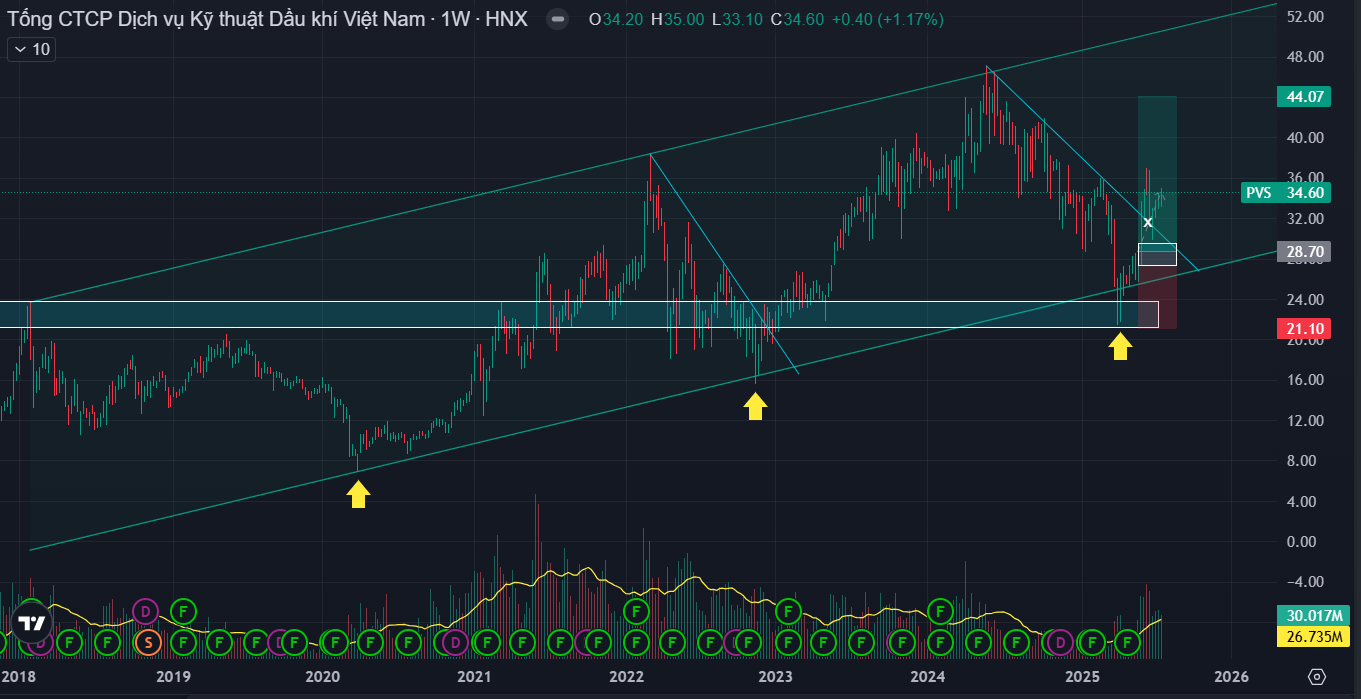The width and height of the screenshot is (1361, 699).
Task: Click the red 21.10 stop price label
Action: point(1303,328)
